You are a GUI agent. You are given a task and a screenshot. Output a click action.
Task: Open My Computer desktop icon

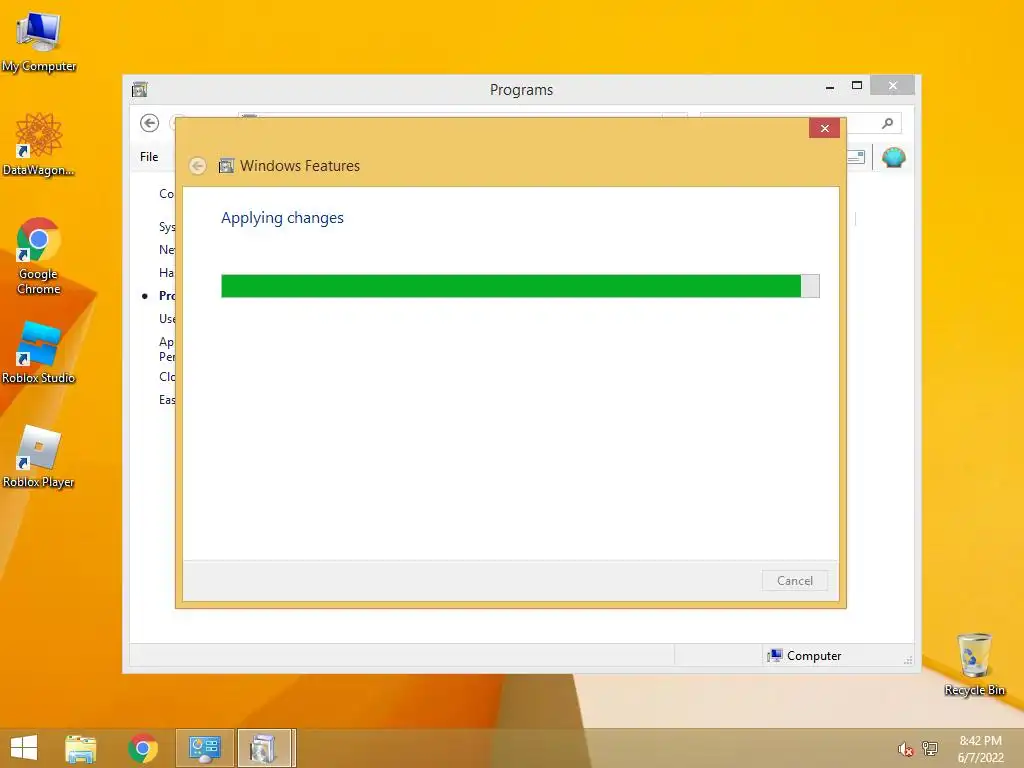point(39,42)
